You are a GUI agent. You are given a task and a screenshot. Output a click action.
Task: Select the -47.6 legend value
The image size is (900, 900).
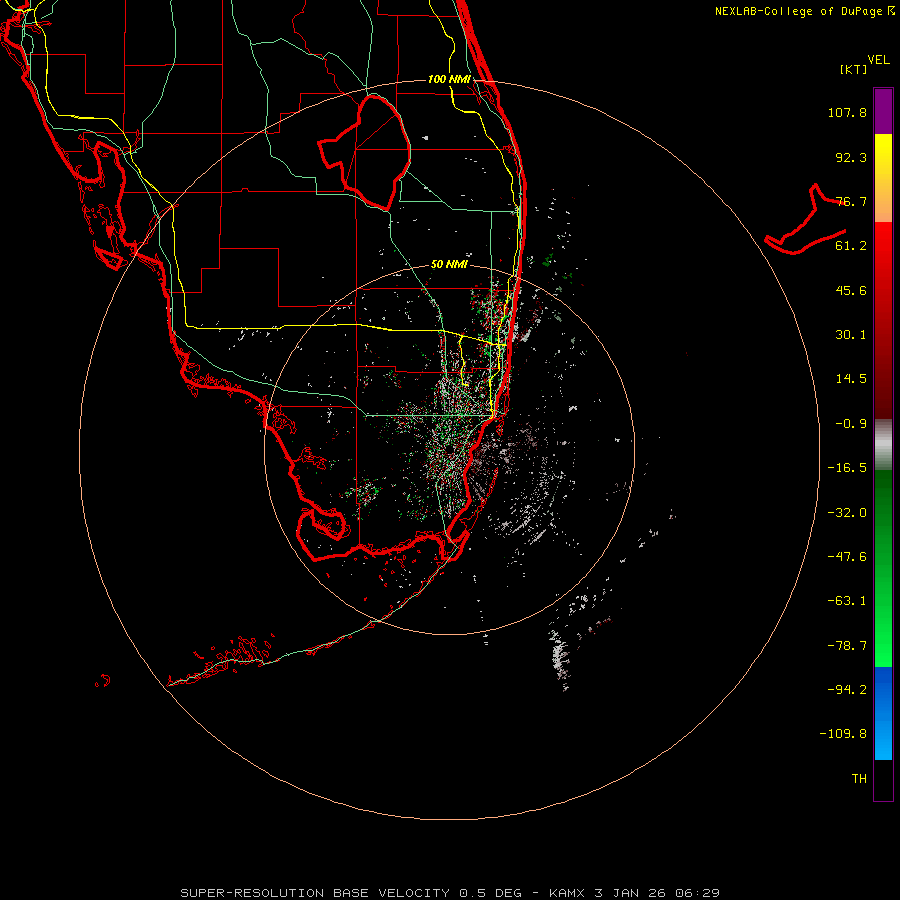tap(847, 557)
